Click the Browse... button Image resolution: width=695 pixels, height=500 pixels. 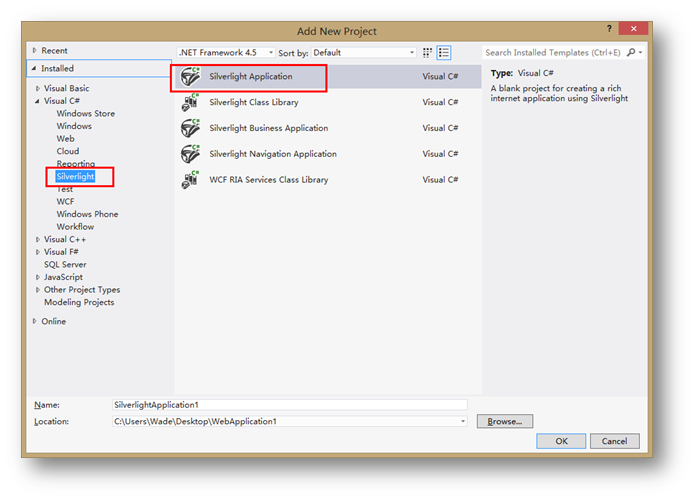click(505, 421)
